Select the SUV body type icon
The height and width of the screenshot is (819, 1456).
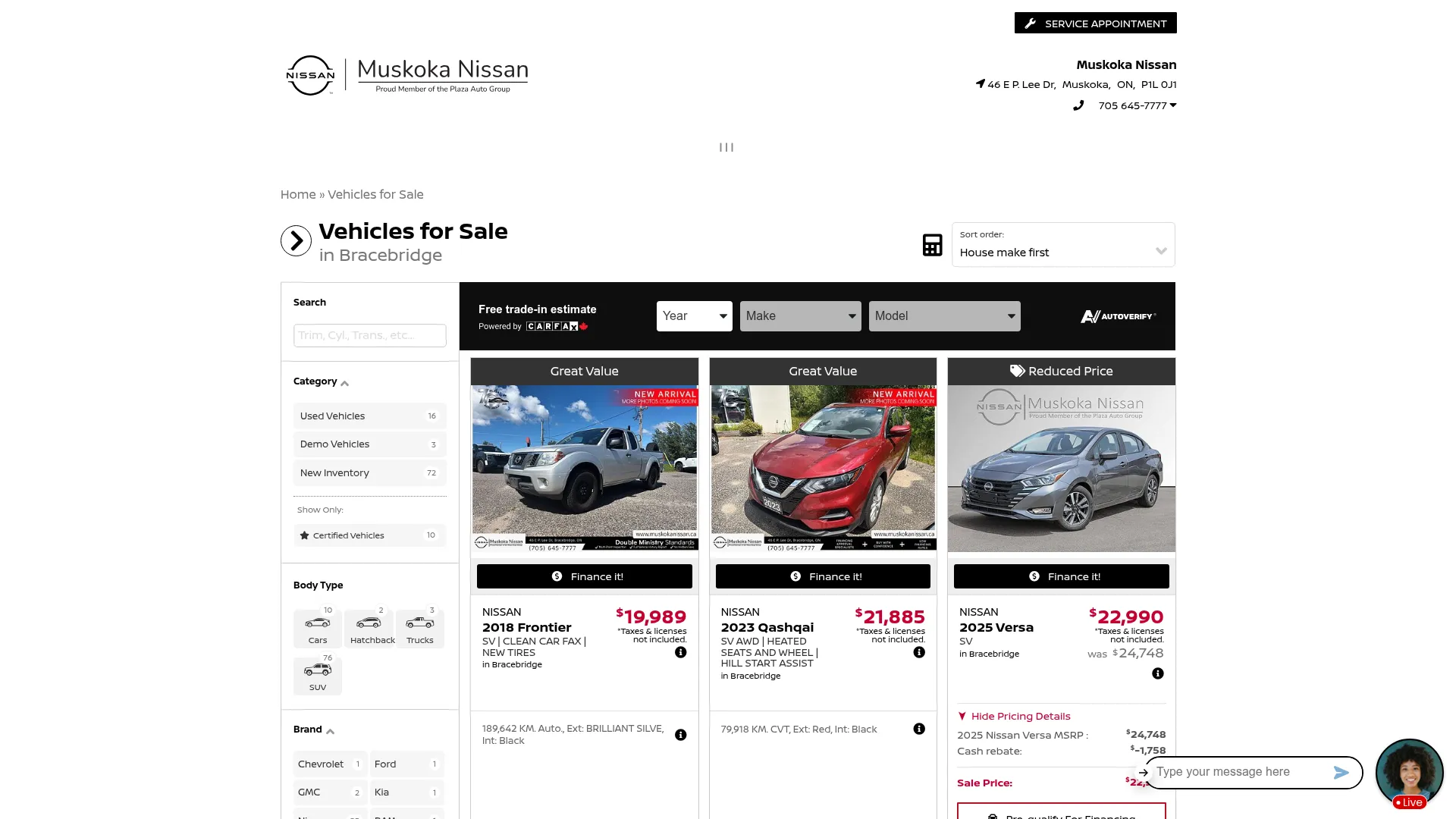pos(318,676)
